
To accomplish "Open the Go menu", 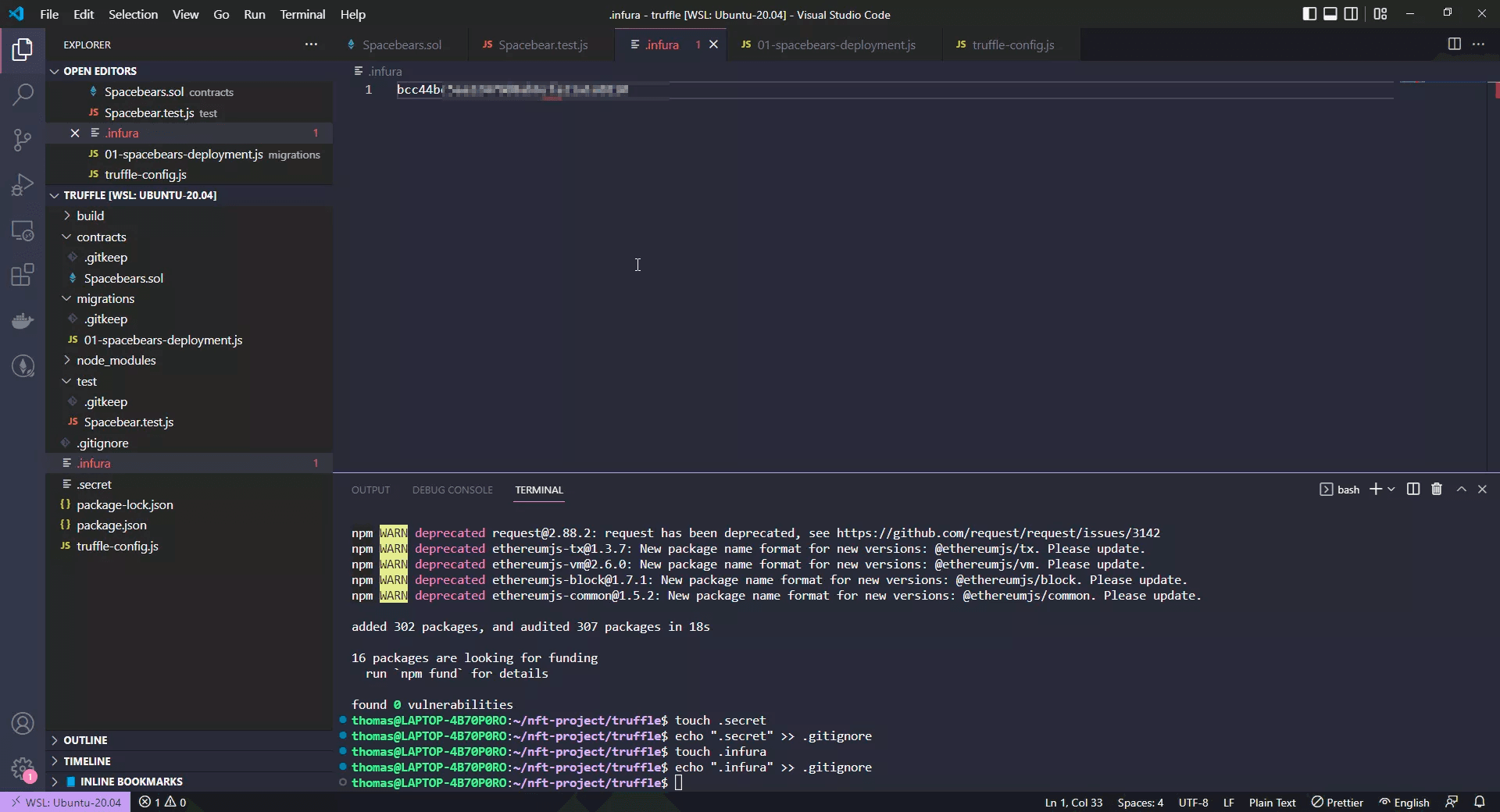I will [x=221, y=14].
